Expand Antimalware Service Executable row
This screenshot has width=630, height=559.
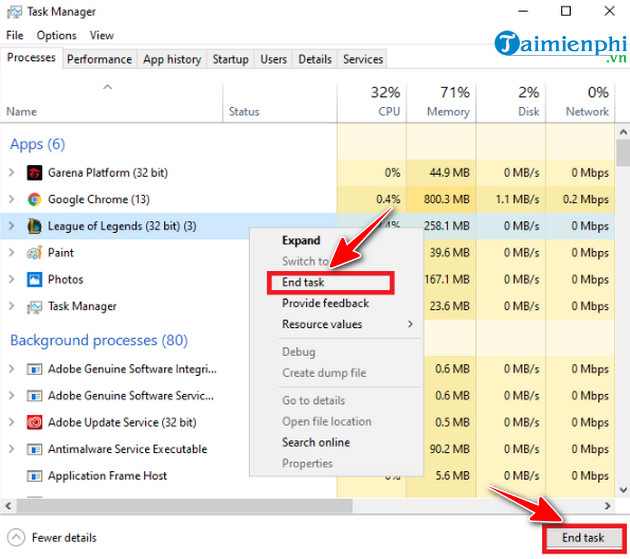point(12,449)
